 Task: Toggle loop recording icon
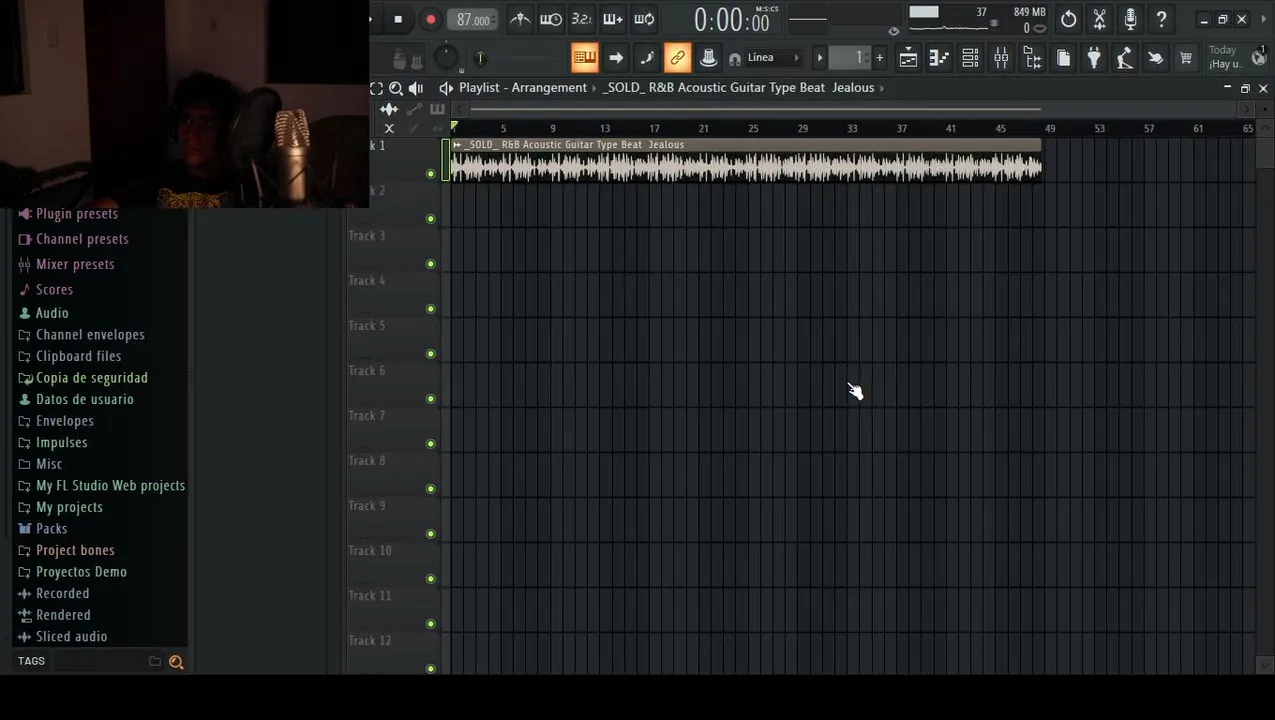pos(644,19)
